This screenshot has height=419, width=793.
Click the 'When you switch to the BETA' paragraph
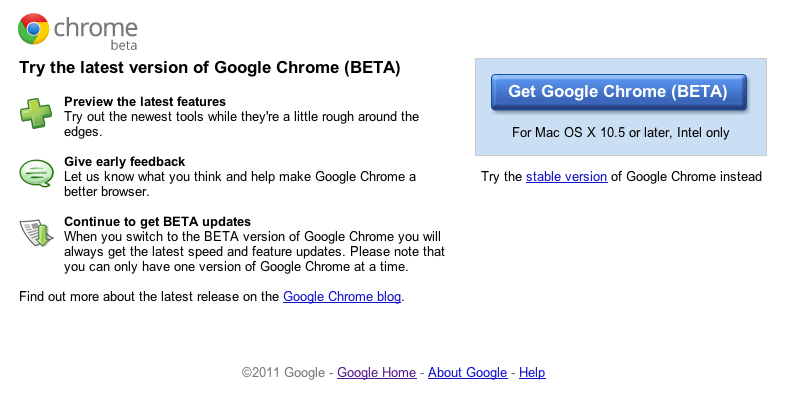pos(254,252)
